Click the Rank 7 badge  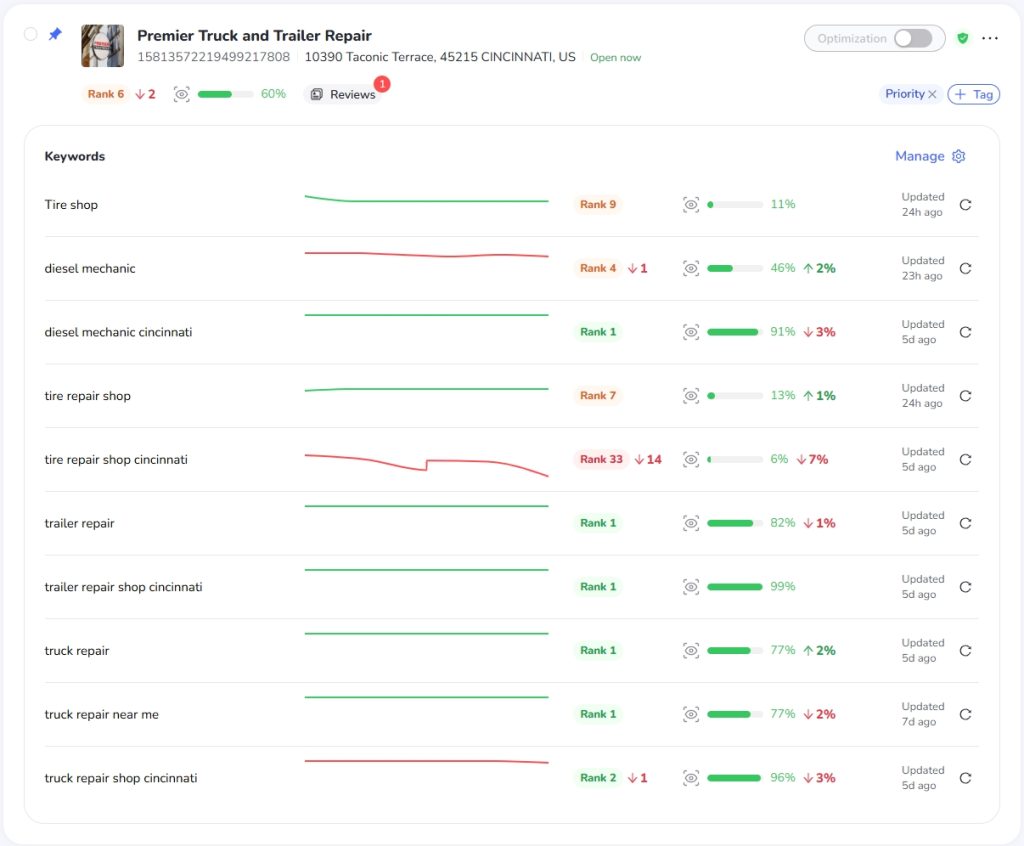tap(598, 396)
